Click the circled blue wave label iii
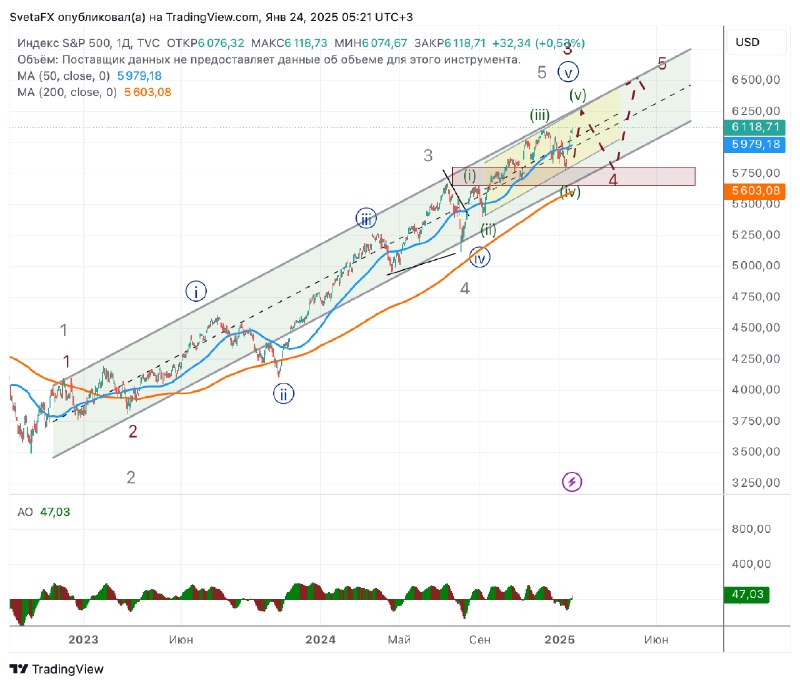The width and height of the screenshot is (800, 686). point(366,218)
